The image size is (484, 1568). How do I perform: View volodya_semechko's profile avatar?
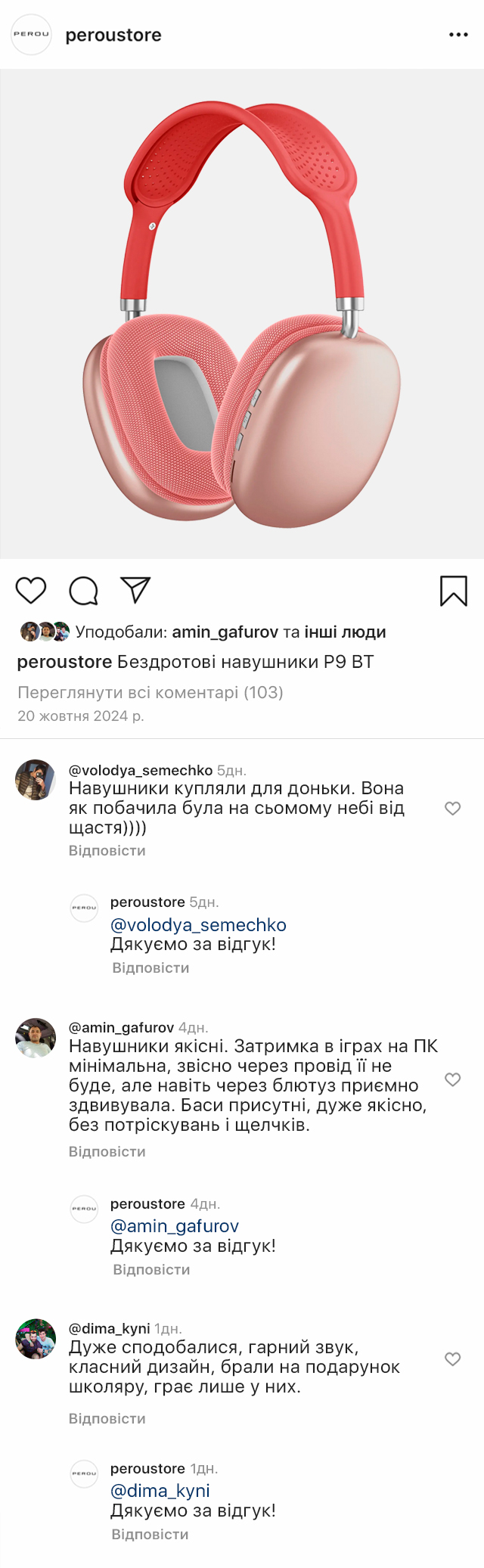pos(36,780)
